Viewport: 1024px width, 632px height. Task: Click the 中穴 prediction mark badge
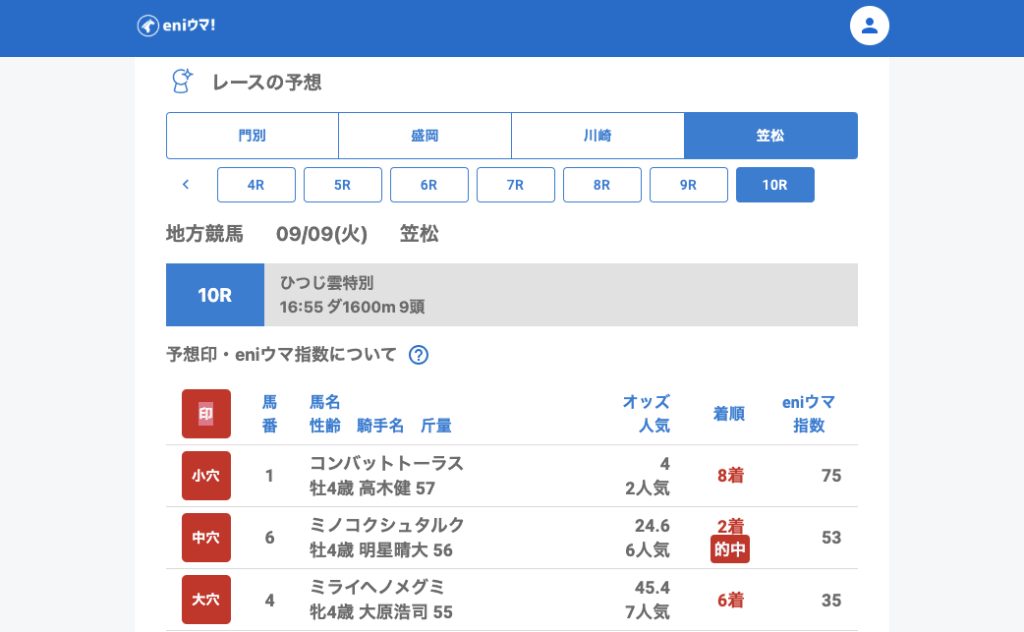tap(206, 538)
